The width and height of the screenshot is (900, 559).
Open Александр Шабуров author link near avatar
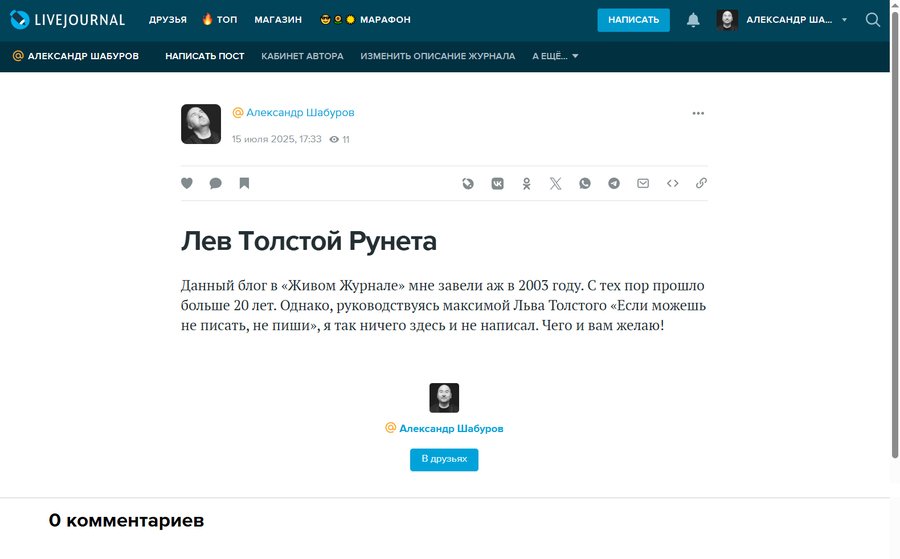click(300, 112)
